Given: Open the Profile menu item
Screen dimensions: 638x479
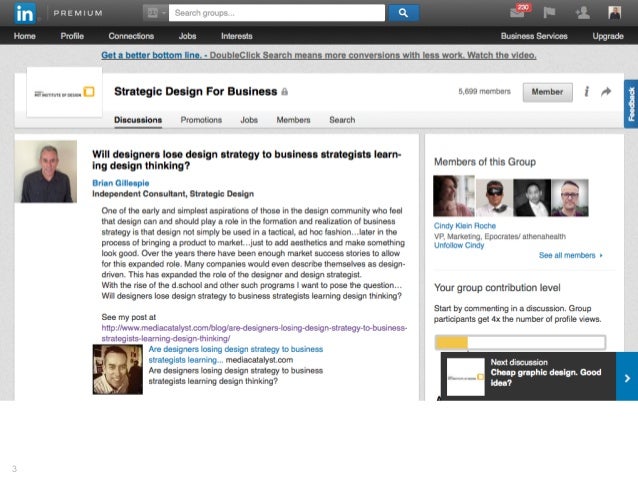Looking at the screenshot, I should click(x=72, y=36).
